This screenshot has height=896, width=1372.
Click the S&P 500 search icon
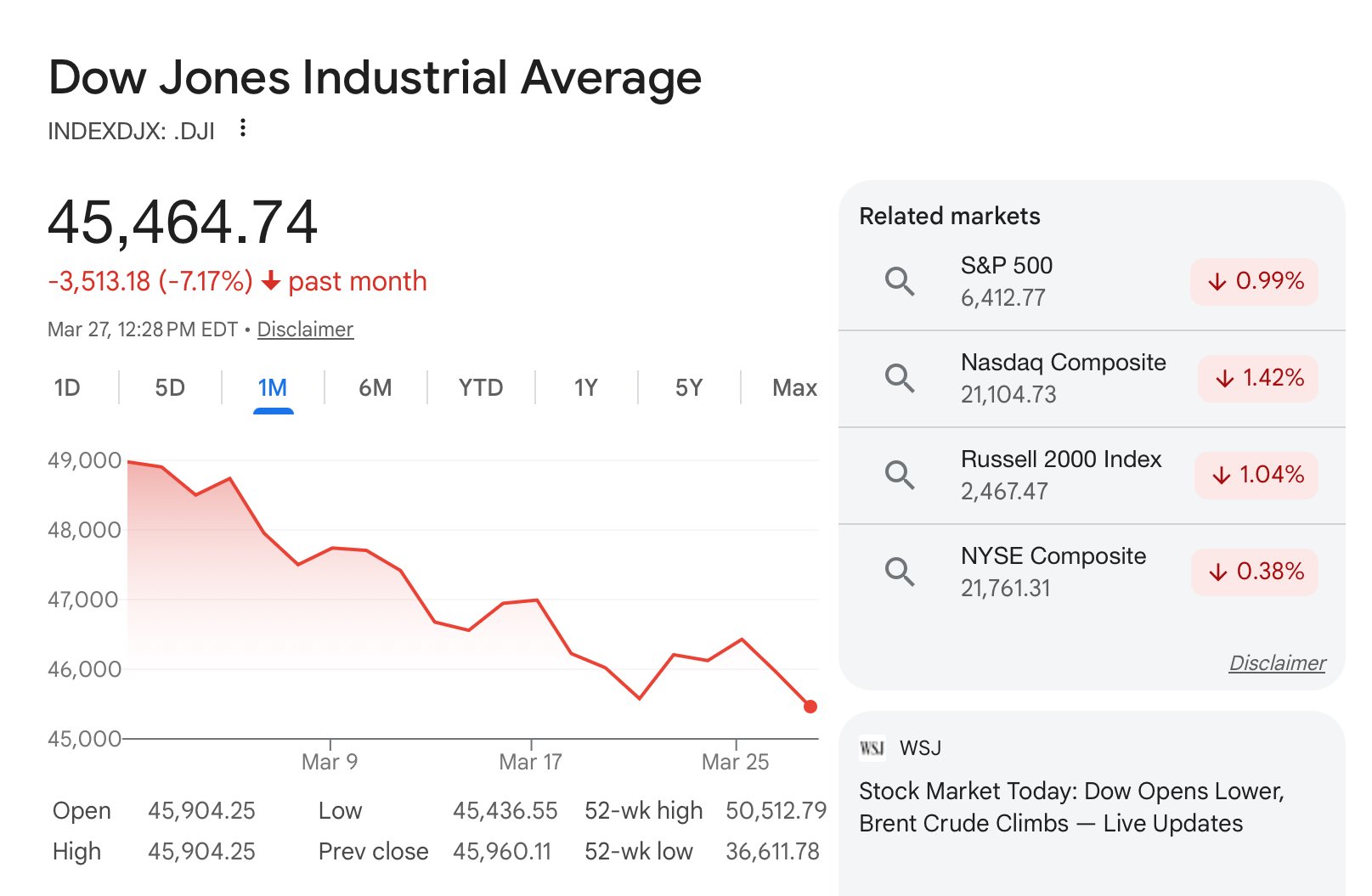point(900,281)
